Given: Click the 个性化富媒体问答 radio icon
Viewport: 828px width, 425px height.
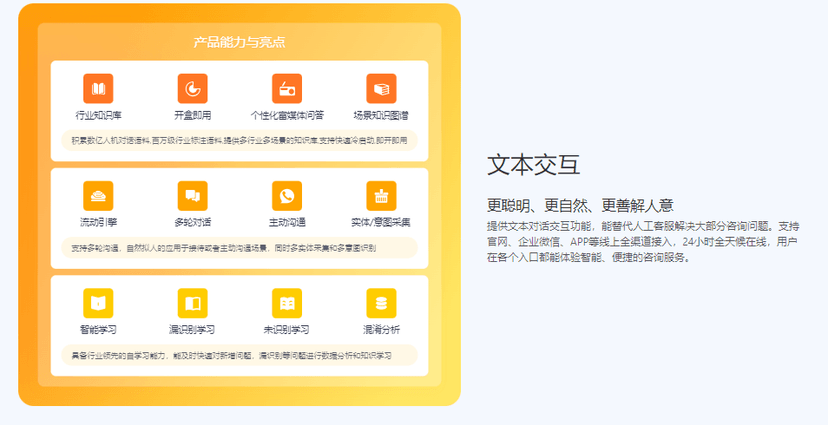Looking at the screenshot, I should 287,89.
